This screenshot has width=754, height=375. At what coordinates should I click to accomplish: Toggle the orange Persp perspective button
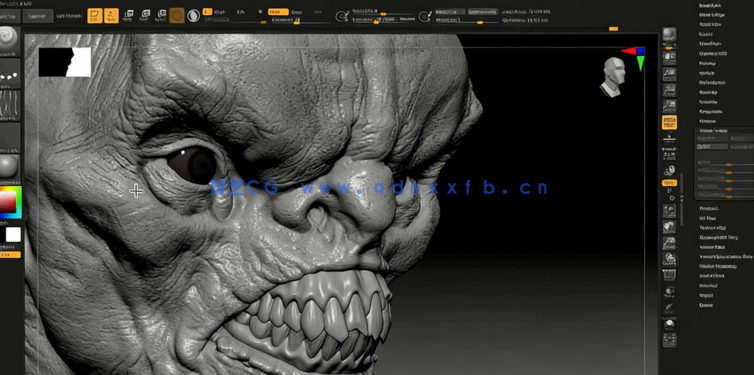click(x=669, y=123)
